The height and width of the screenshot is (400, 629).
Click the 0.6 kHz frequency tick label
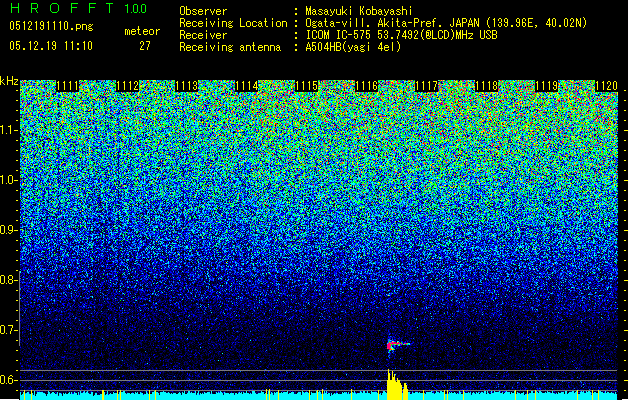(9, 380)
